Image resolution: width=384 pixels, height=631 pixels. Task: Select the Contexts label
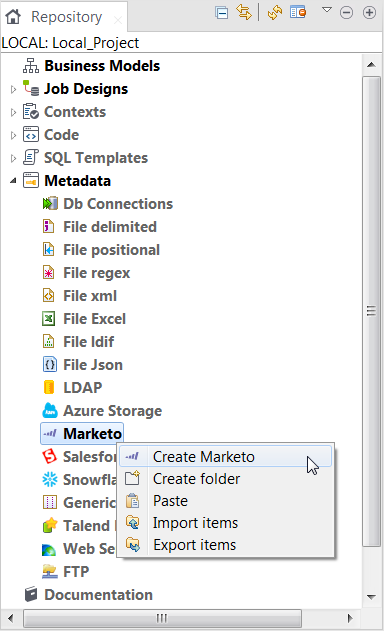(75, 112)
